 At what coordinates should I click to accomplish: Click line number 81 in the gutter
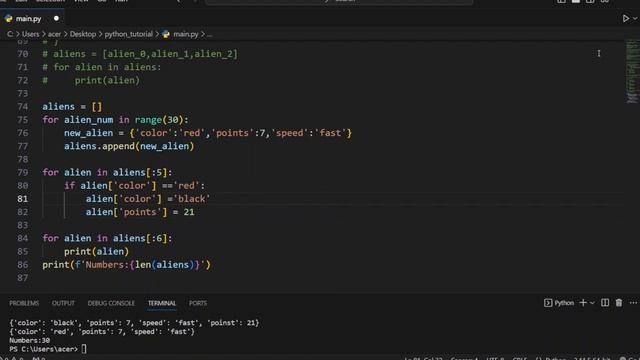pyautogui.click(x=23, y=199)
